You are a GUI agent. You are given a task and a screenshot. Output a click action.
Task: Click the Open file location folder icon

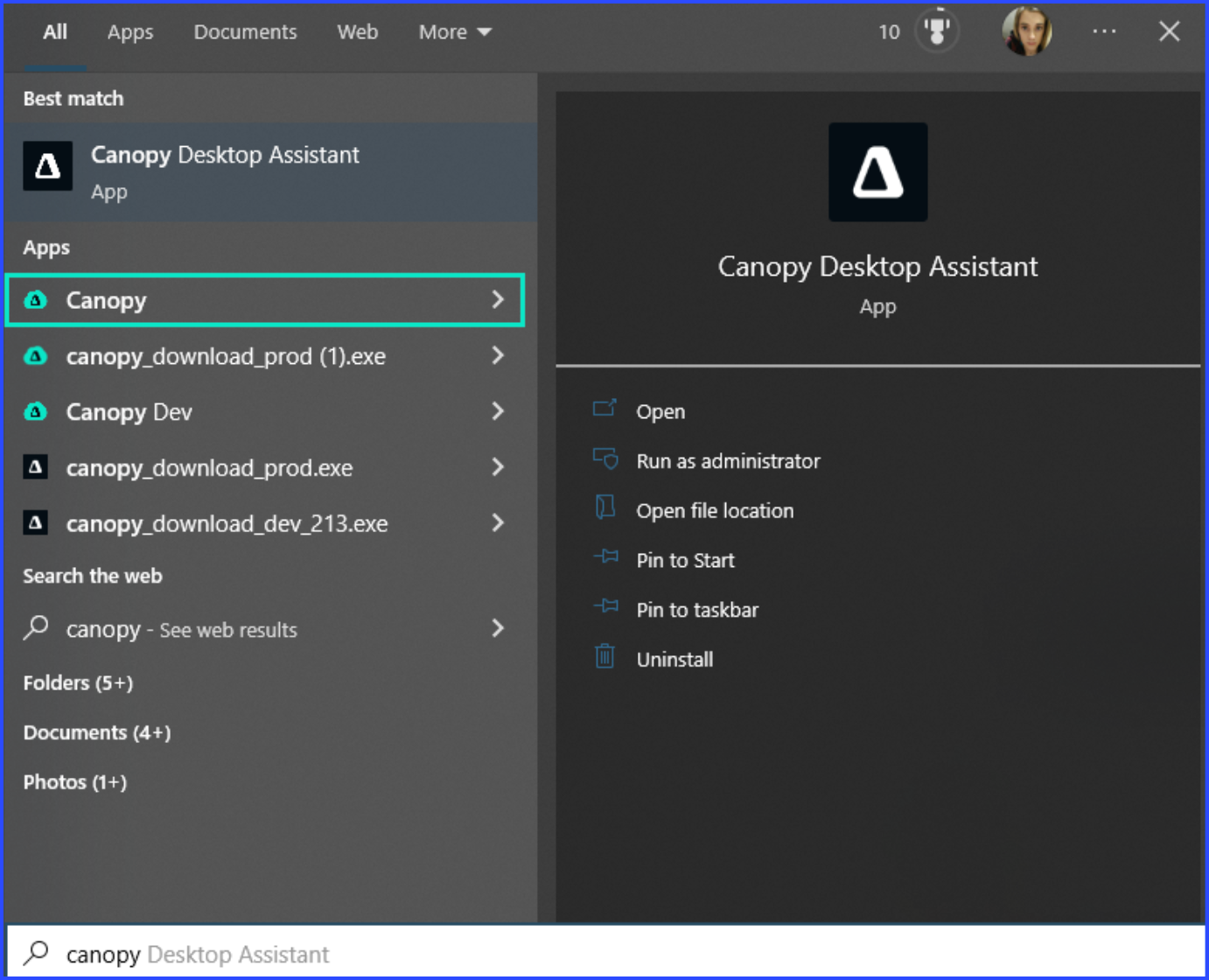point(604,507)
